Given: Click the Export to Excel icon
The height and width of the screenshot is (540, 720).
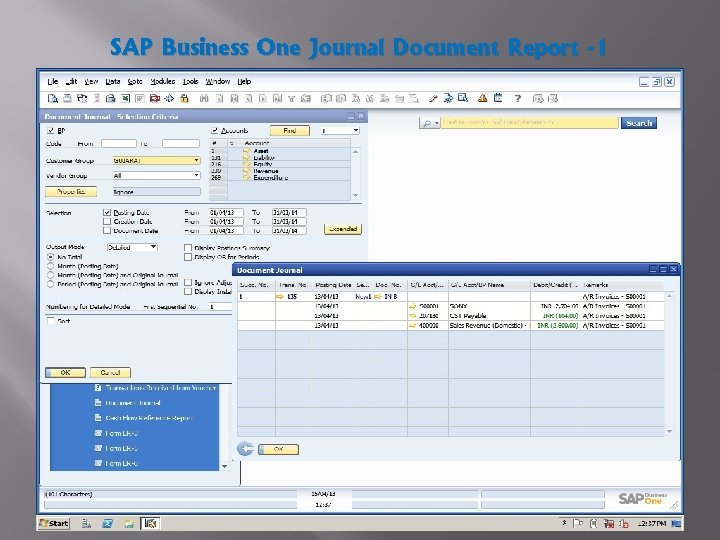Looking at the screenshot, I should tap(125, 98).
